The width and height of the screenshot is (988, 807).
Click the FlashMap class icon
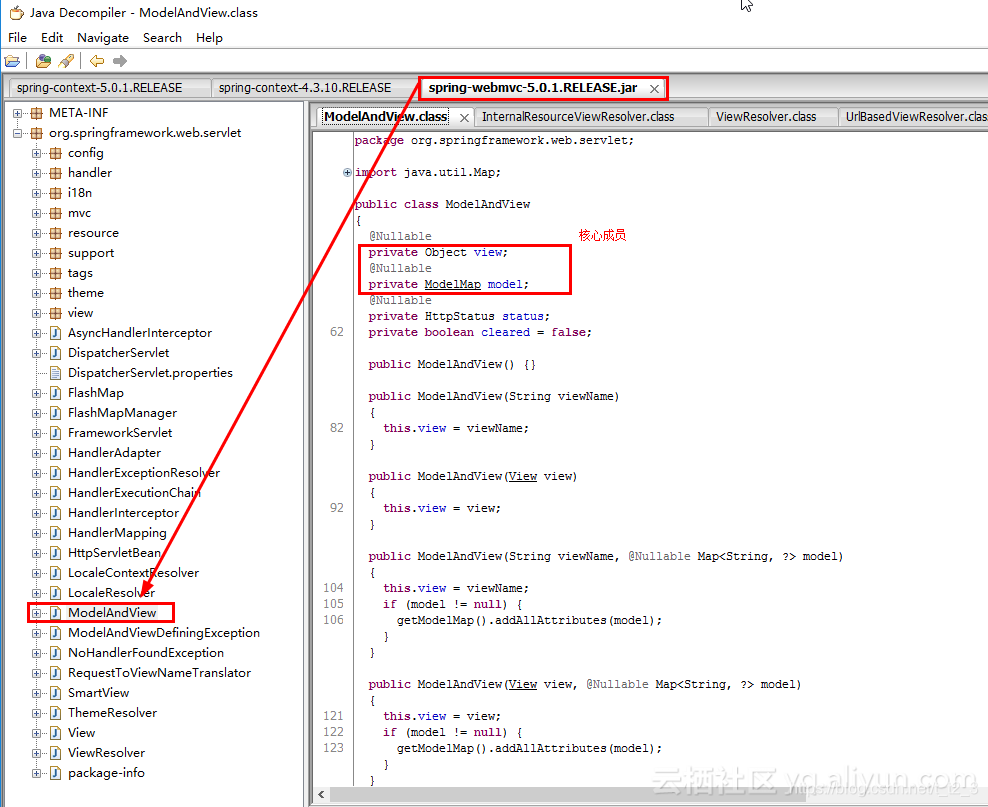[x=55, y=393]
